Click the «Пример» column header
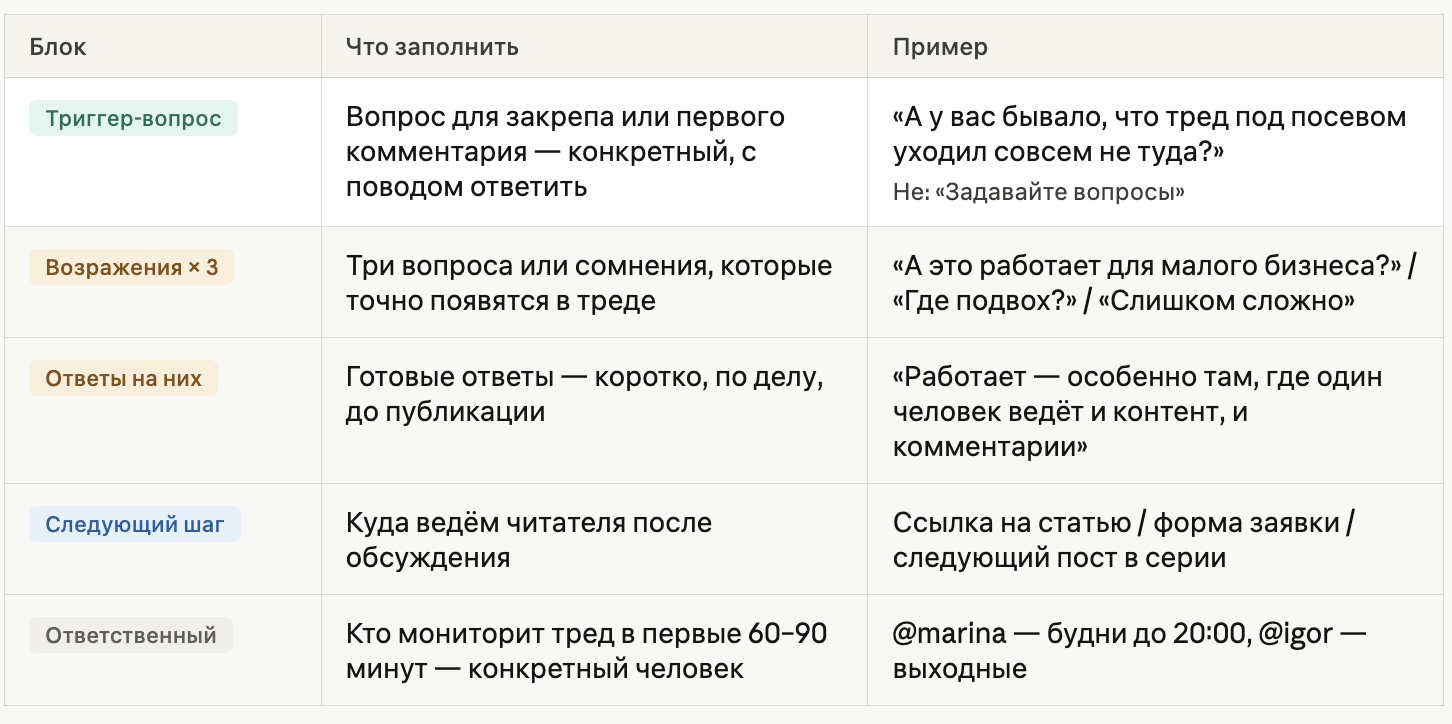Image resolution: width=1452 pixels, height=724 pixels. point(940,47)
